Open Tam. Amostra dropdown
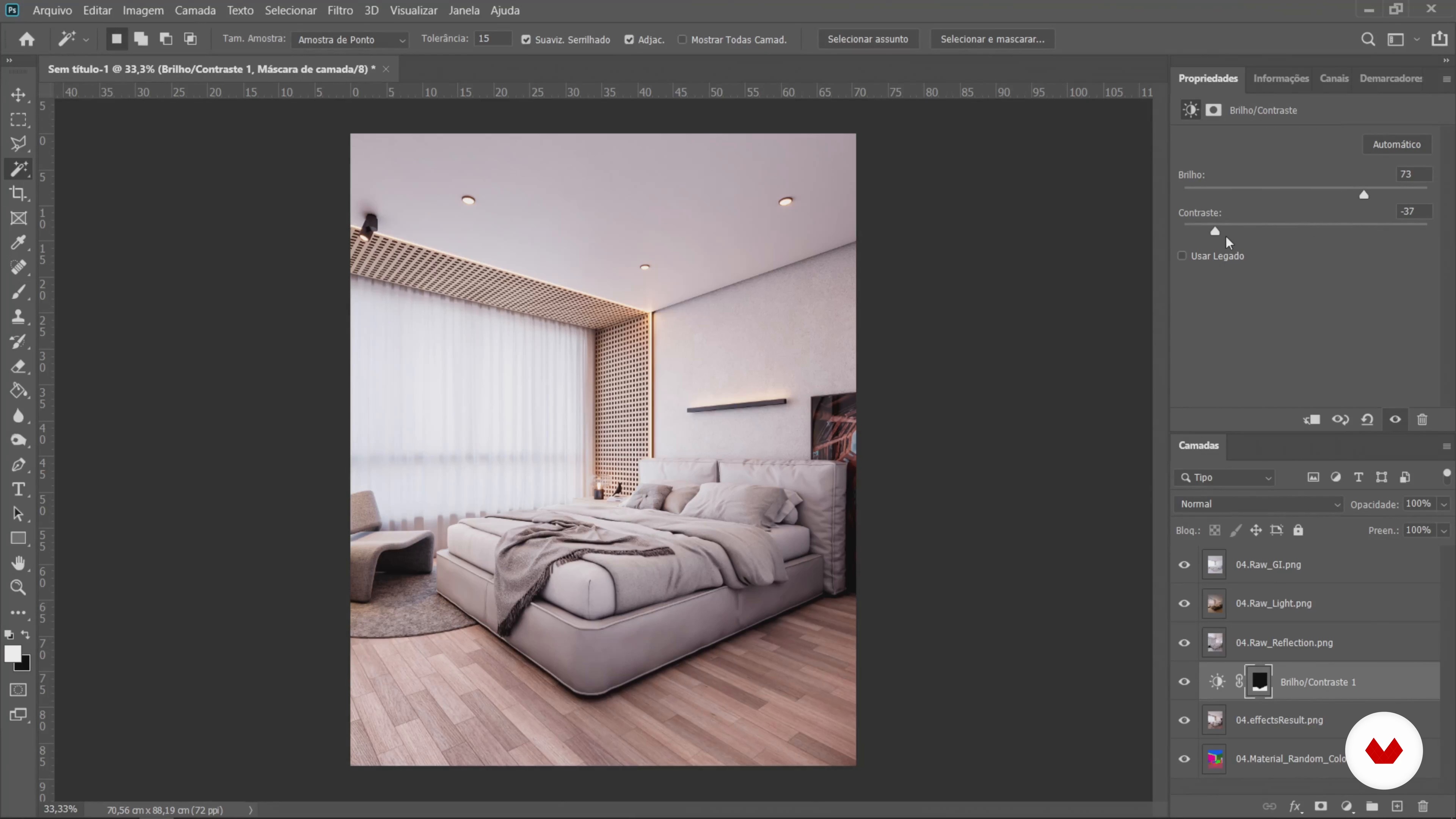Viewport: 1456px width, 819px height. coord(350,39)
